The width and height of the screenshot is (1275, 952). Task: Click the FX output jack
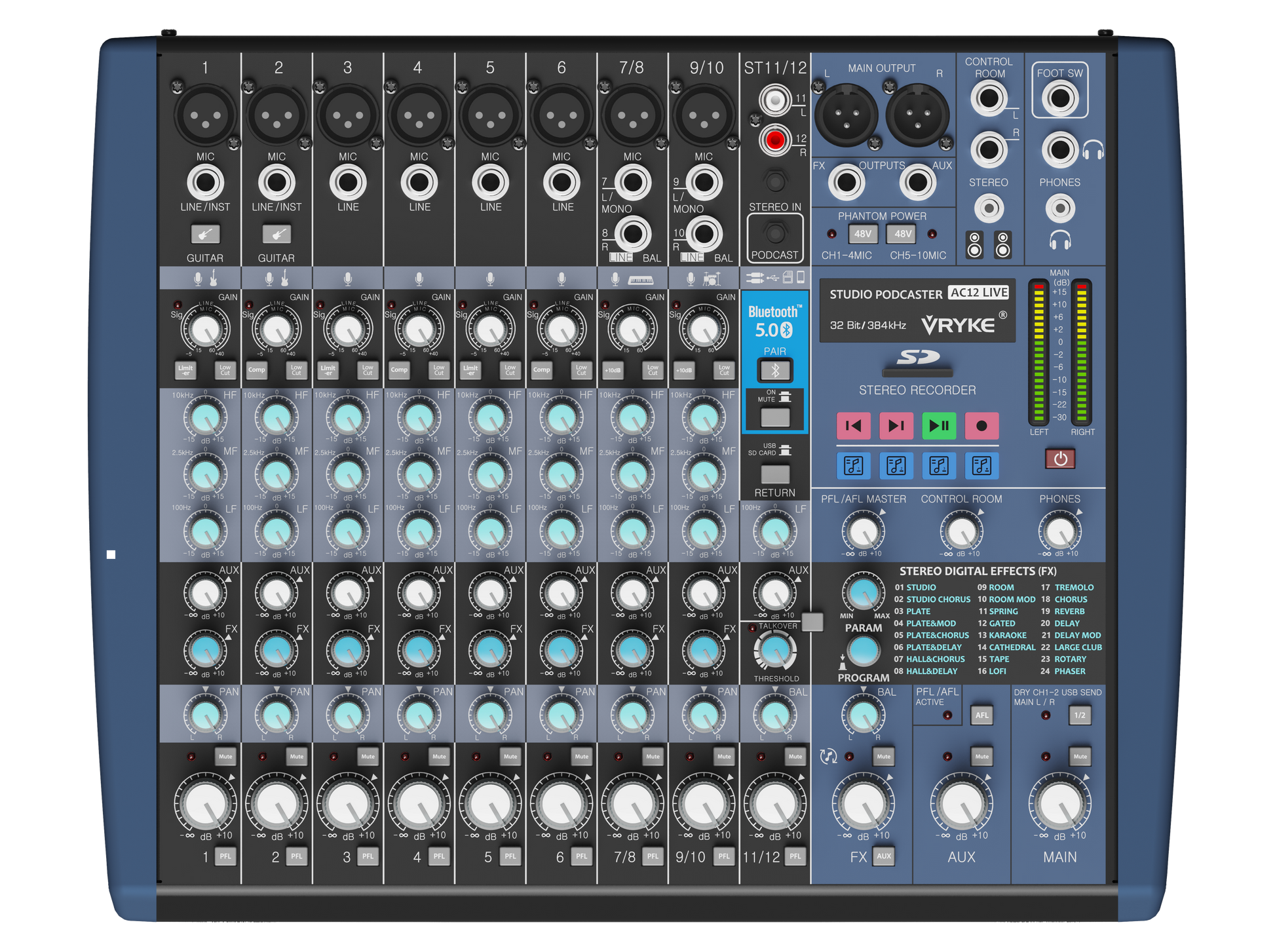tap(847, 182)
